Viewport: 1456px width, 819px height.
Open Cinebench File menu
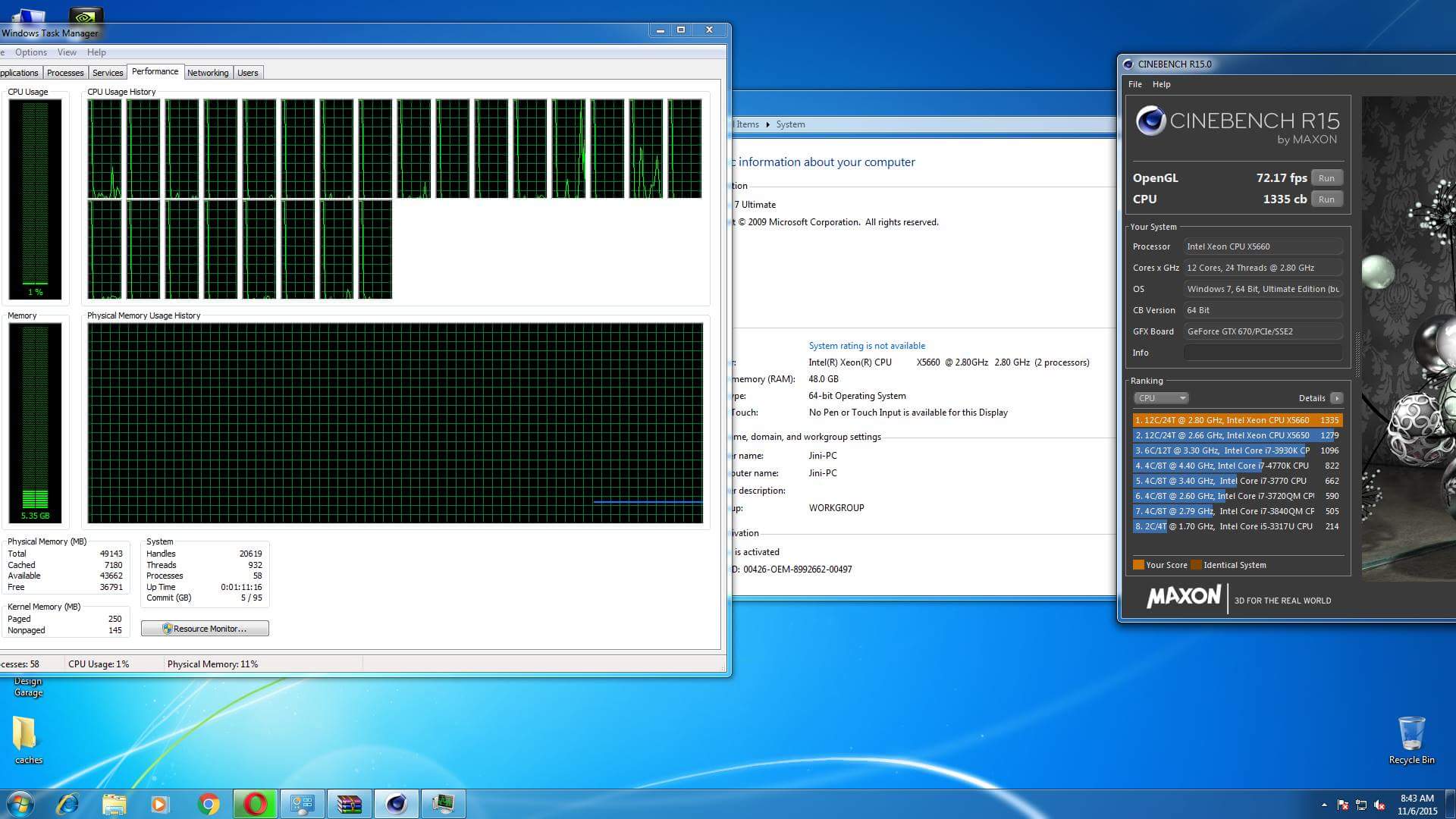(x=1134, y=84)
